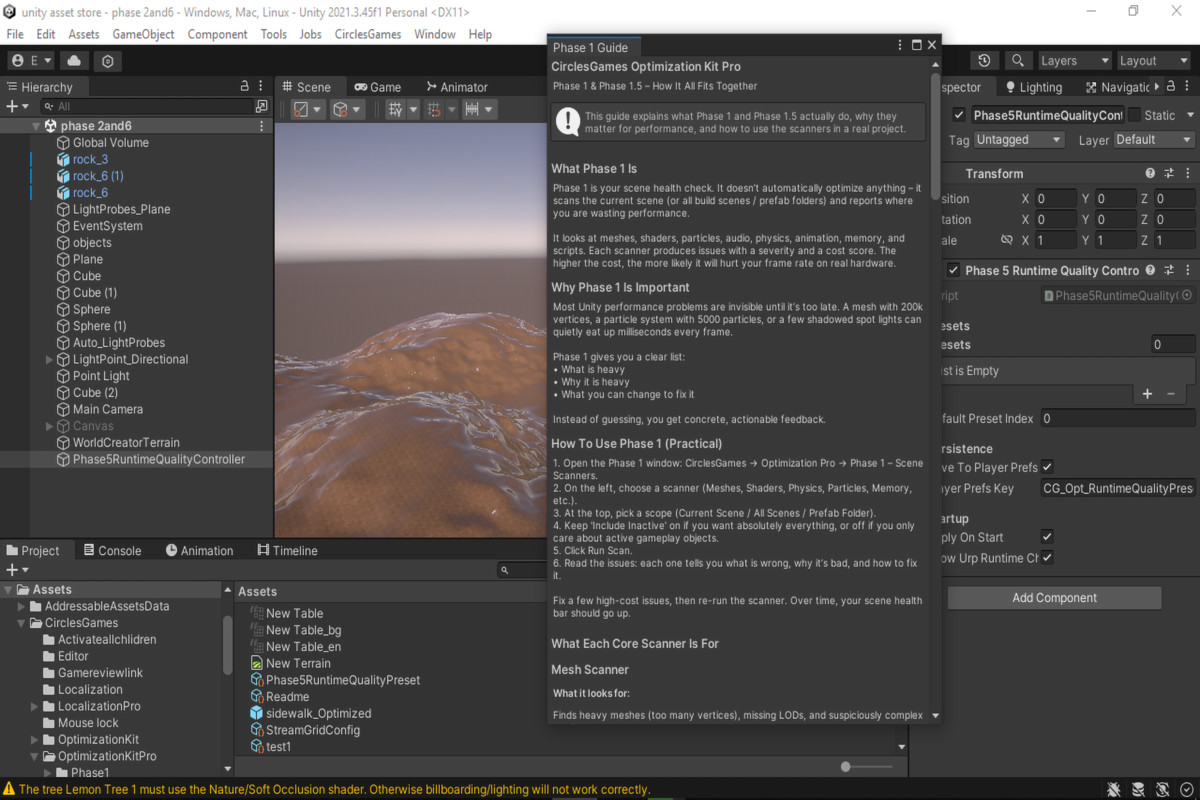The image size is (1200, 800).
Task: Disable the Phase 5 Runtime Quality component checkbox
Action: [953, 270]
